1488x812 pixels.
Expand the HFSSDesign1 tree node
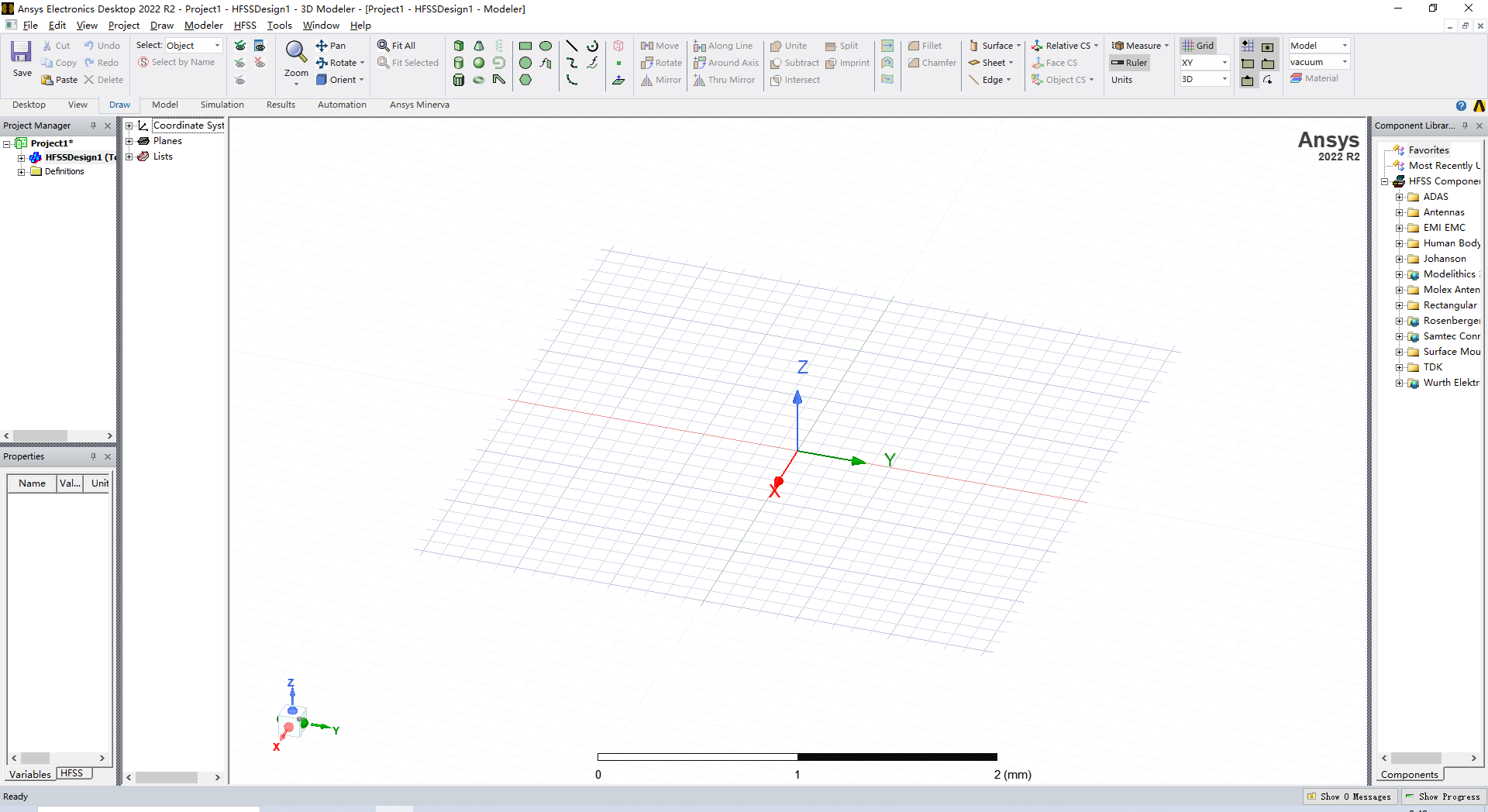22,158
